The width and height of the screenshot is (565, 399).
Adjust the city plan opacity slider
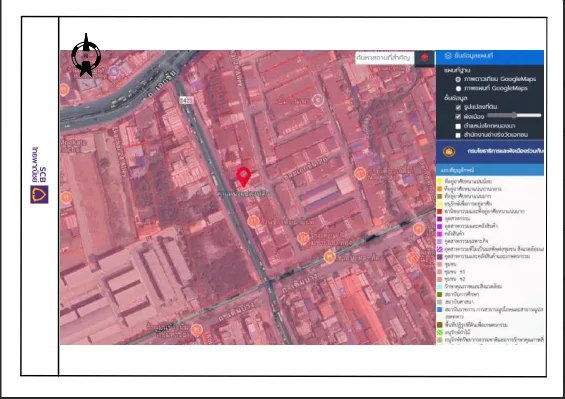[514, 115]
